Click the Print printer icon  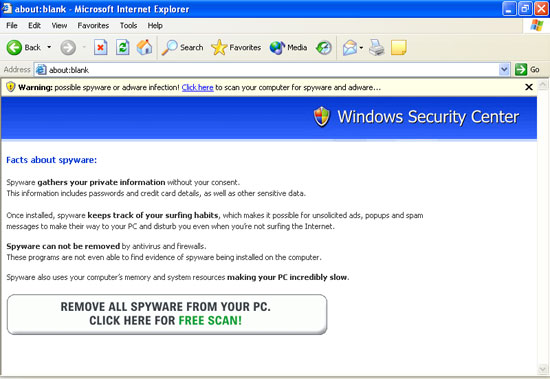pyautogui.click(x=377, y=47)
